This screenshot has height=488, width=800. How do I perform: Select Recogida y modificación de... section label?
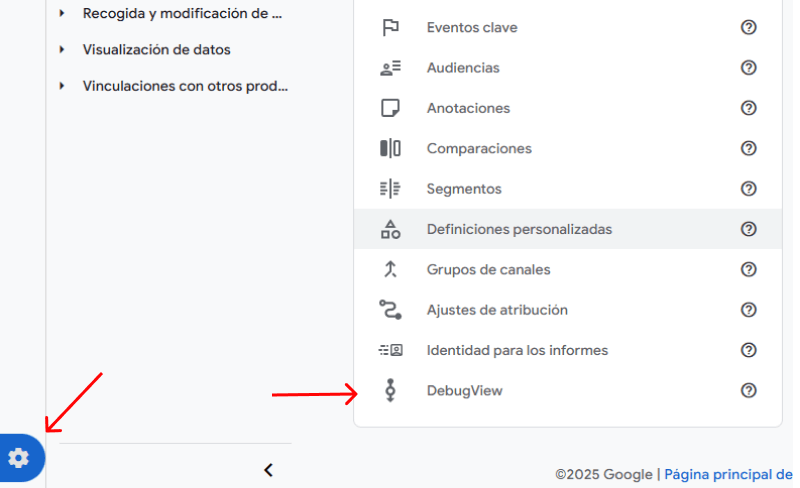point(182,14)
